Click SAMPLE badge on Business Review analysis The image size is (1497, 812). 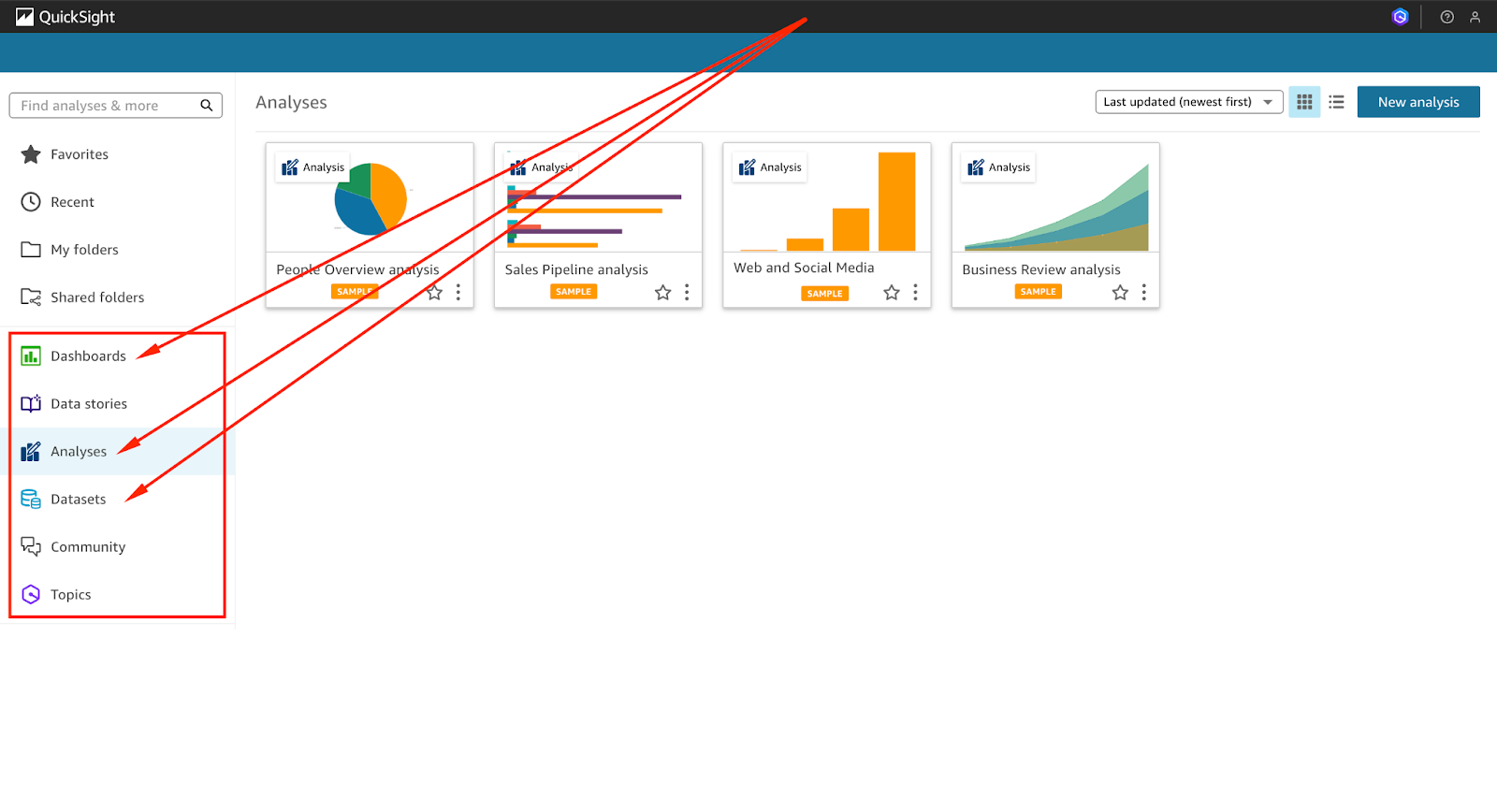1039,292
